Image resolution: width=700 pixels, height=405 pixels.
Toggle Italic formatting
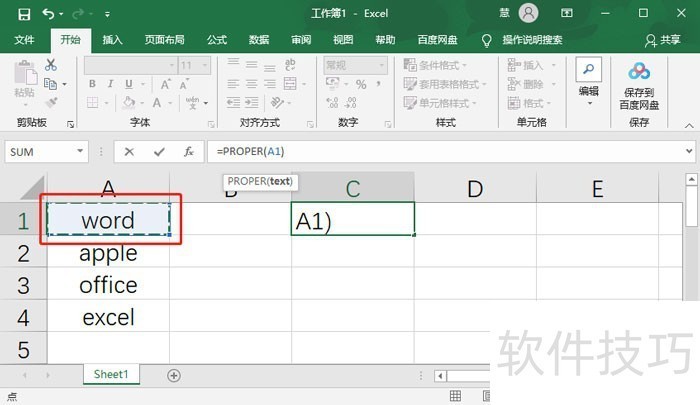[110, 84]
